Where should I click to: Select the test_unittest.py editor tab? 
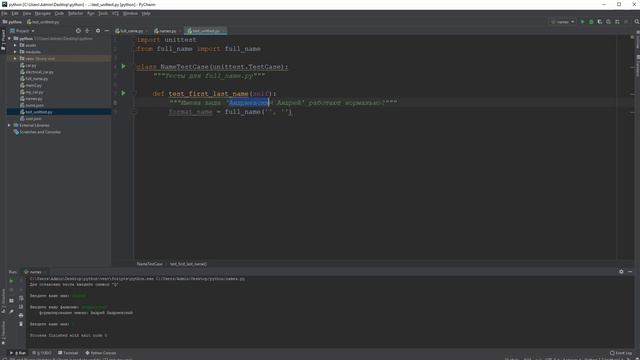pyautogui.click(x=205, y=31)
